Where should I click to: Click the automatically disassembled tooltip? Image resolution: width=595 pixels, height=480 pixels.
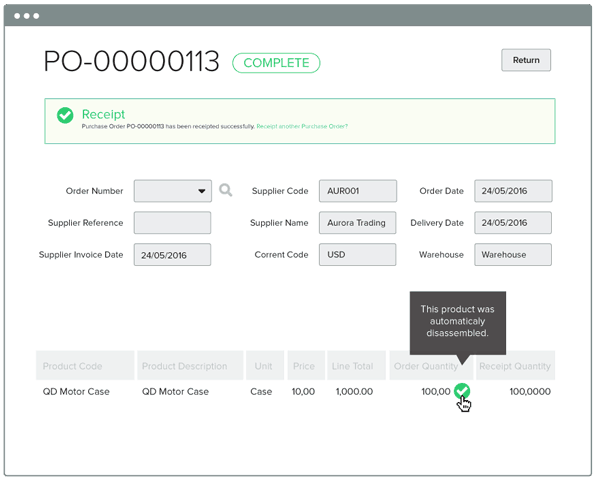tap(458, 321)
